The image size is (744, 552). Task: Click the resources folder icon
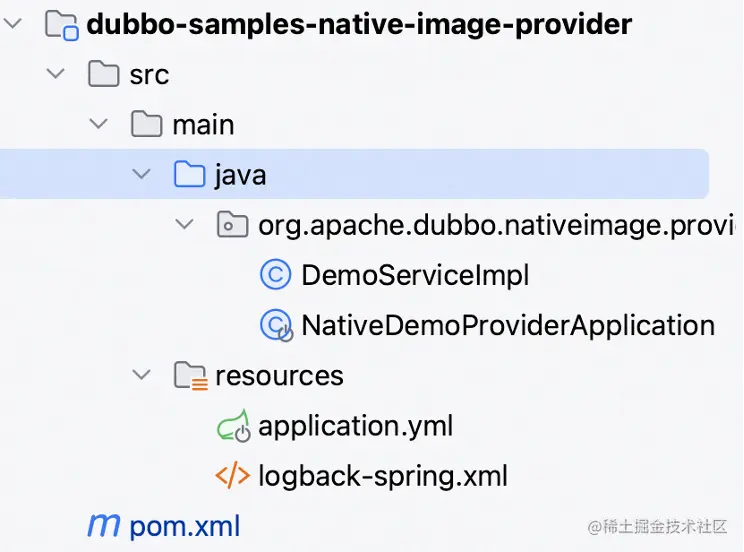[191, 376]
